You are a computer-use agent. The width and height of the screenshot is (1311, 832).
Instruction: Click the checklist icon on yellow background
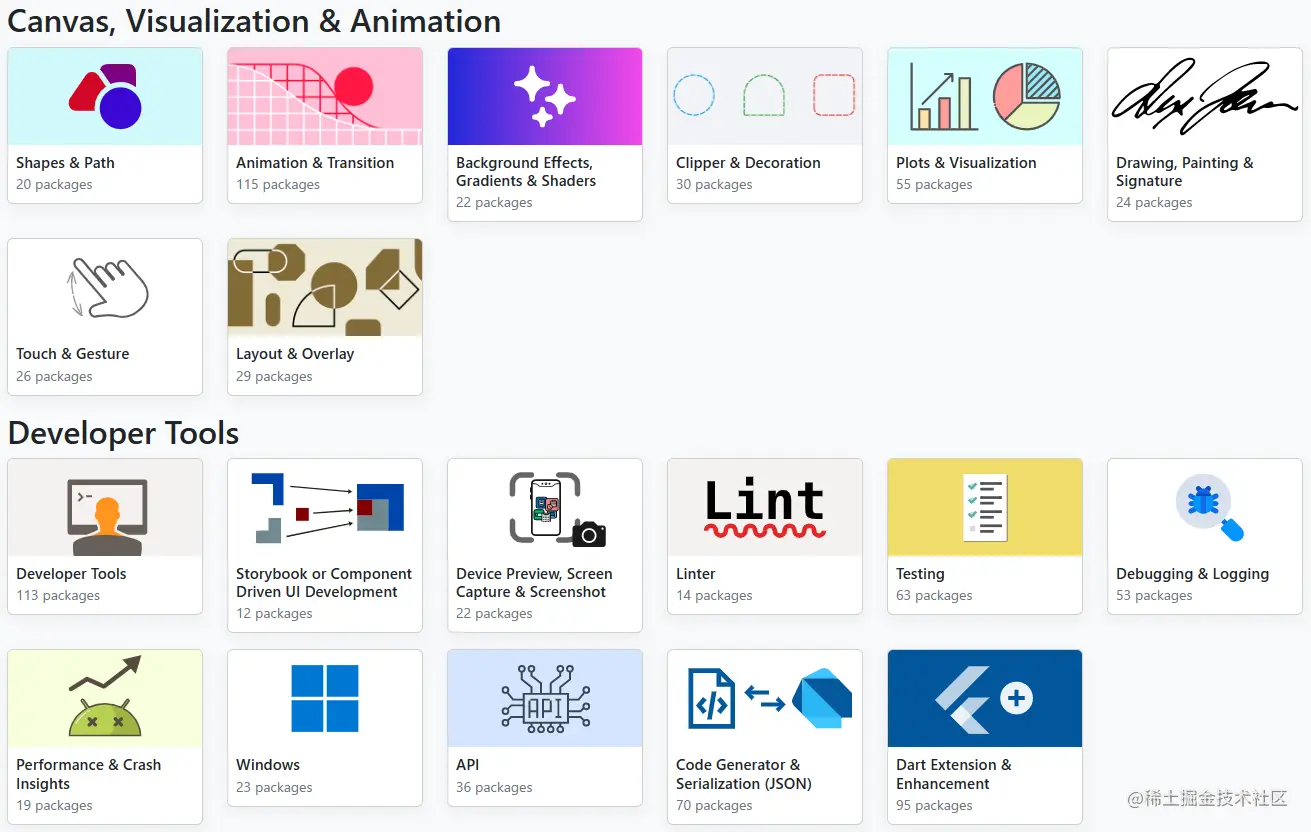click(x=985, y=507)
